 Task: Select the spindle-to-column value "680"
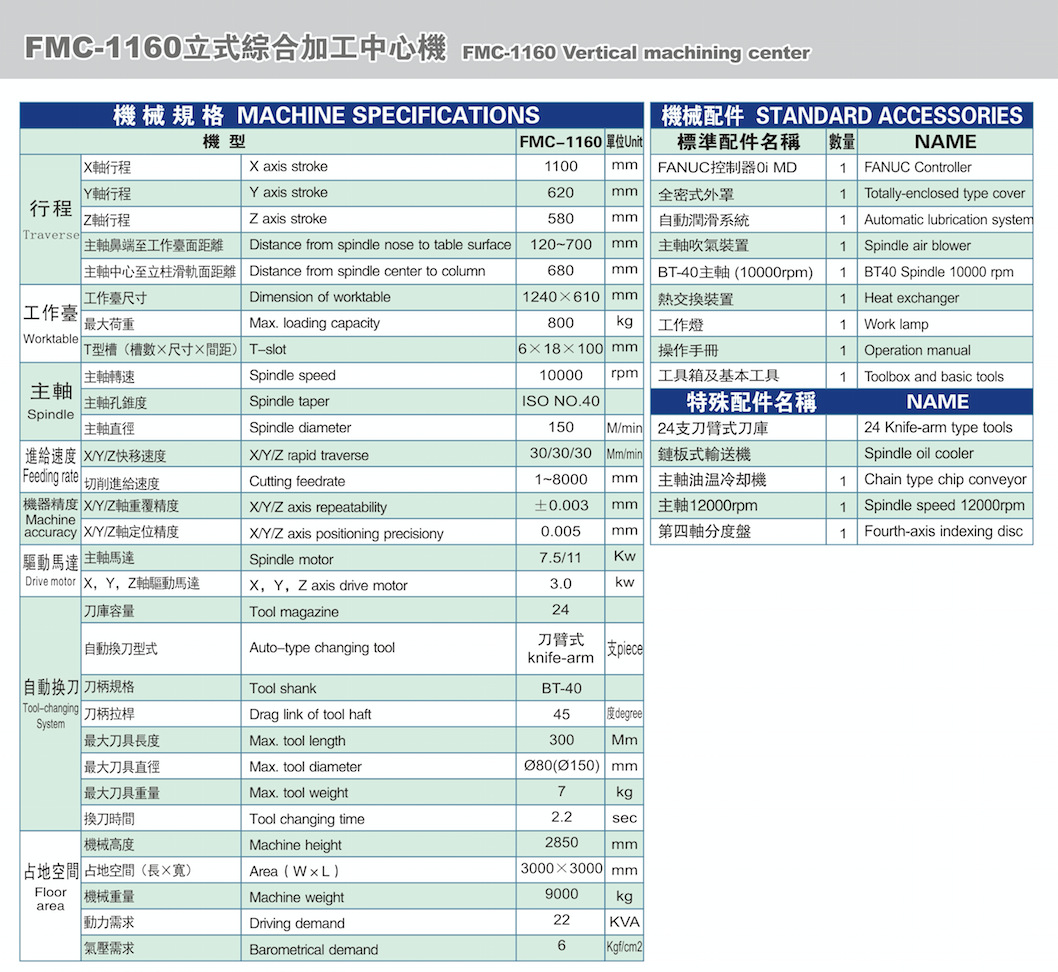561,270
